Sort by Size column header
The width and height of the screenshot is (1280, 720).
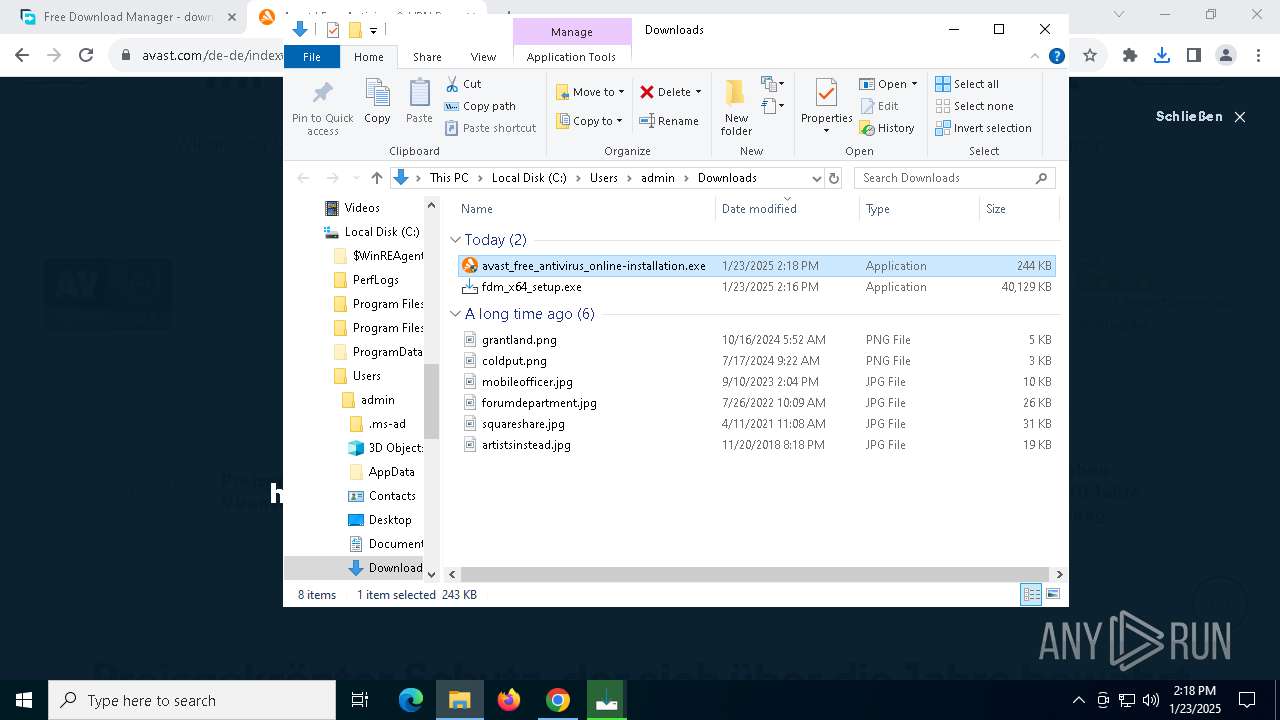pos(1017,209)
